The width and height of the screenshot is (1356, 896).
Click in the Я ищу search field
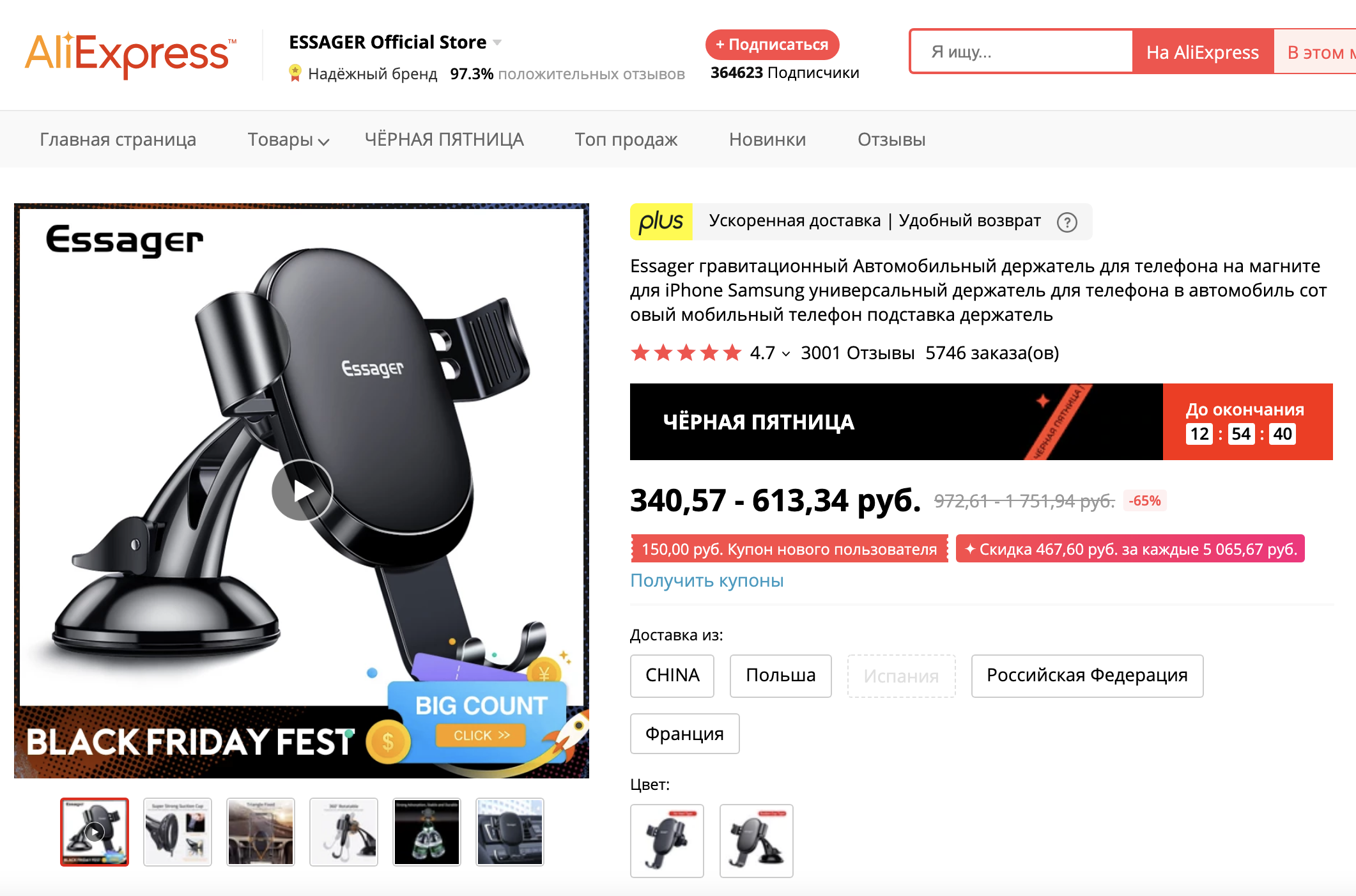(x=1021, y=52)
